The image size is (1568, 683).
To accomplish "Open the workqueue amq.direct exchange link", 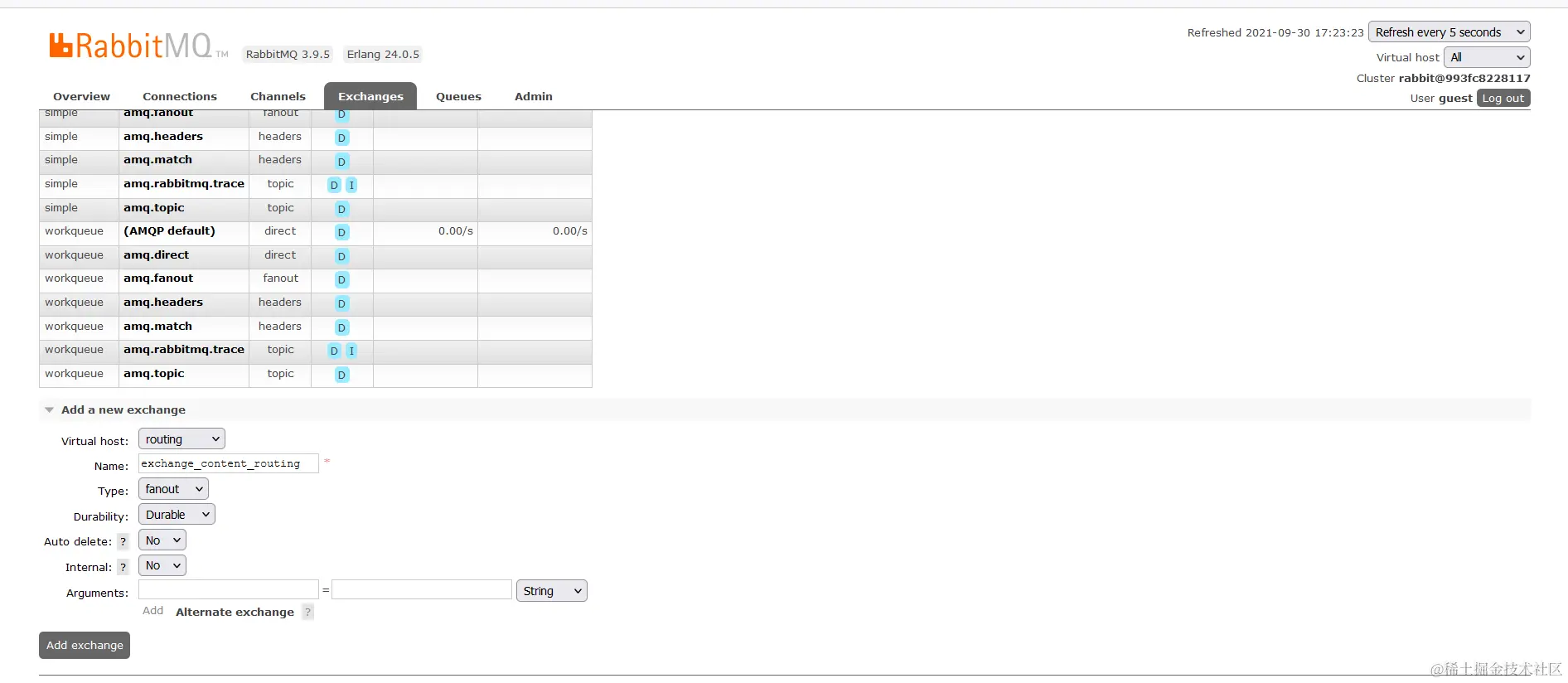I will point(156,255).
